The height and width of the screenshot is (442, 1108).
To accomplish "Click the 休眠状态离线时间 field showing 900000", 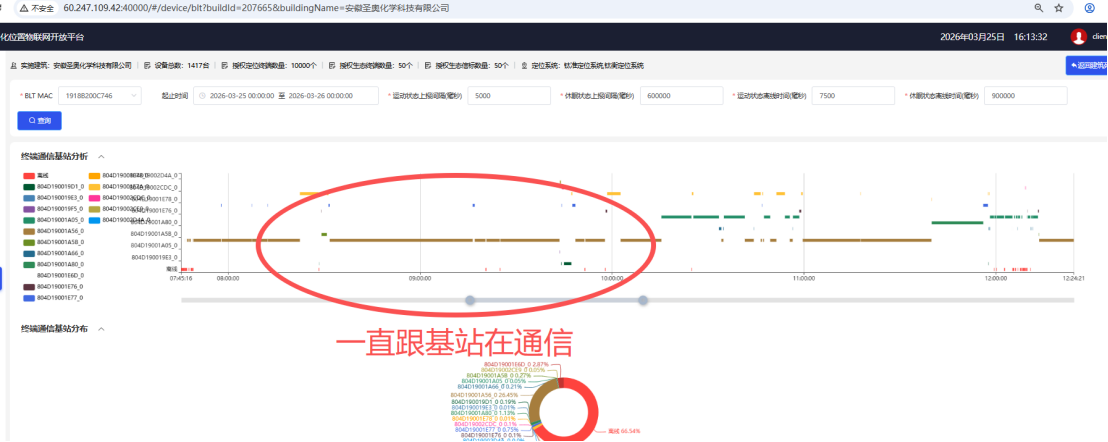I will (1025, 95).
